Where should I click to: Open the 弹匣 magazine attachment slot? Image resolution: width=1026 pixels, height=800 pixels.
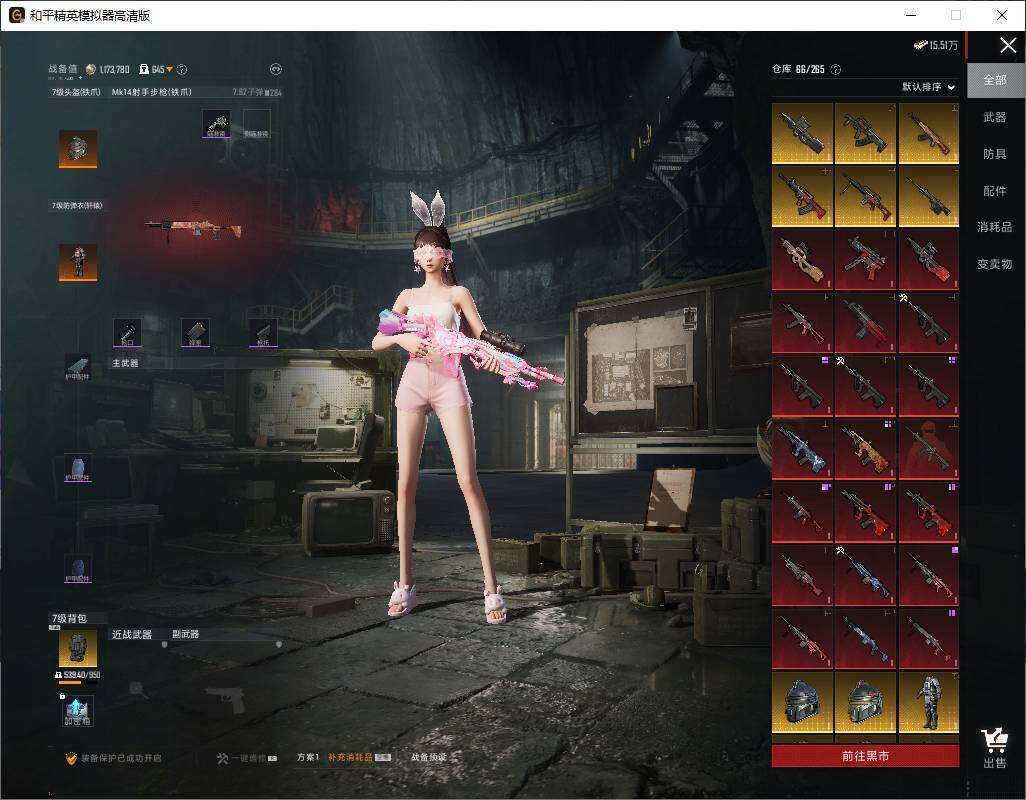coord(195,332)
